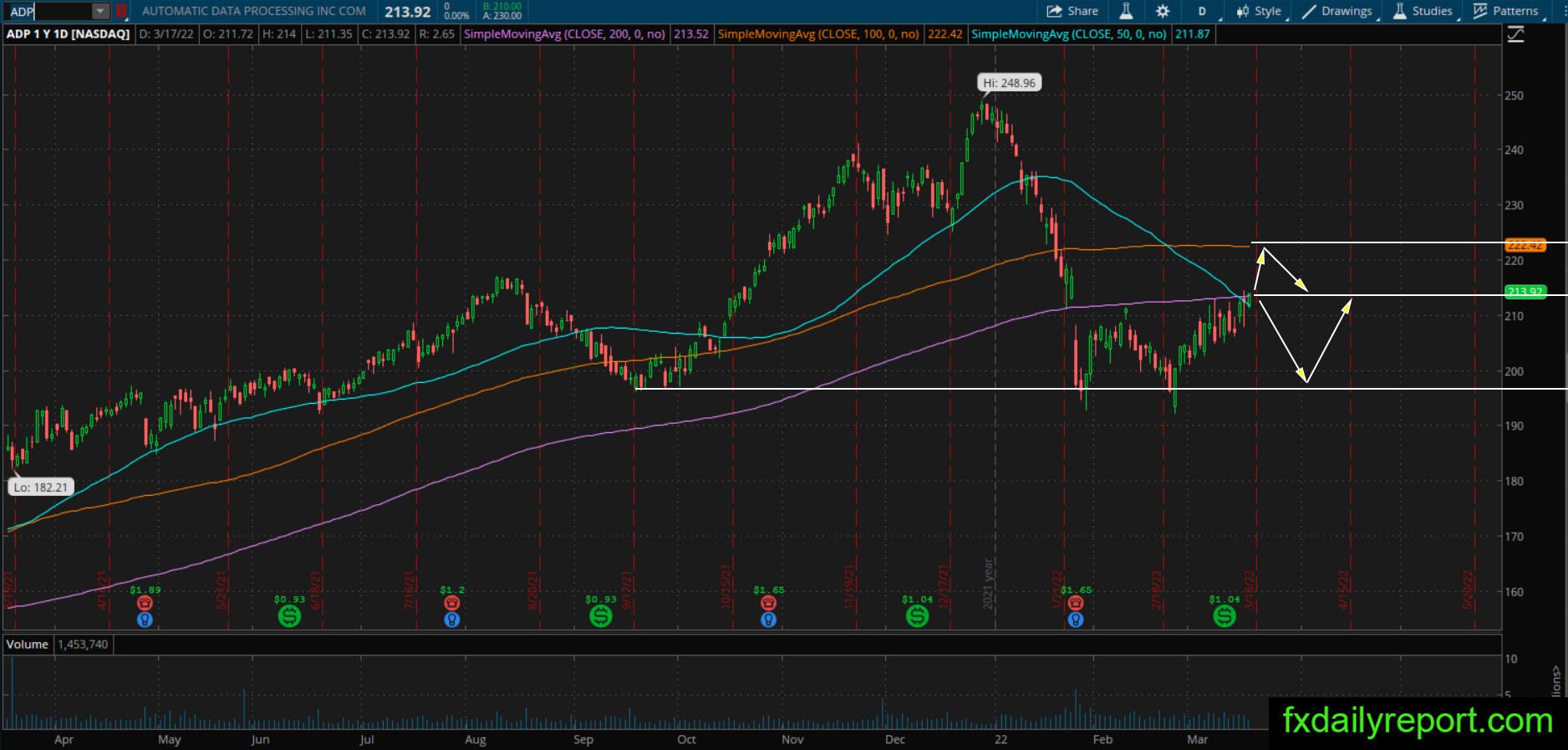Click the open value O: 211.72
This screenshot has width=1568, height=750.
click(x=228, y=34)
